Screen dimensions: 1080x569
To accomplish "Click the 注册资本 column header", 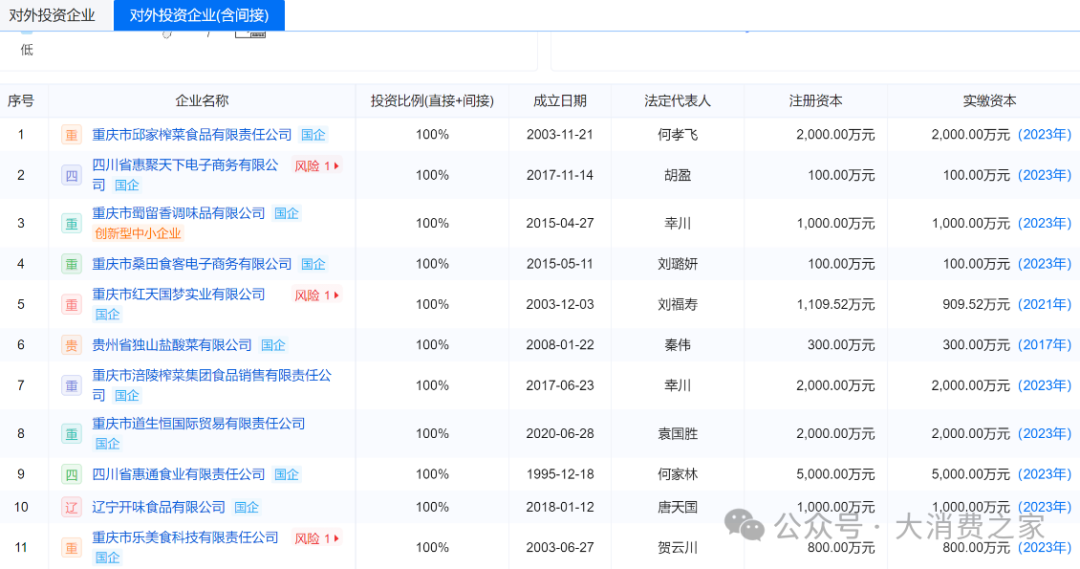I will pos(815,101).
